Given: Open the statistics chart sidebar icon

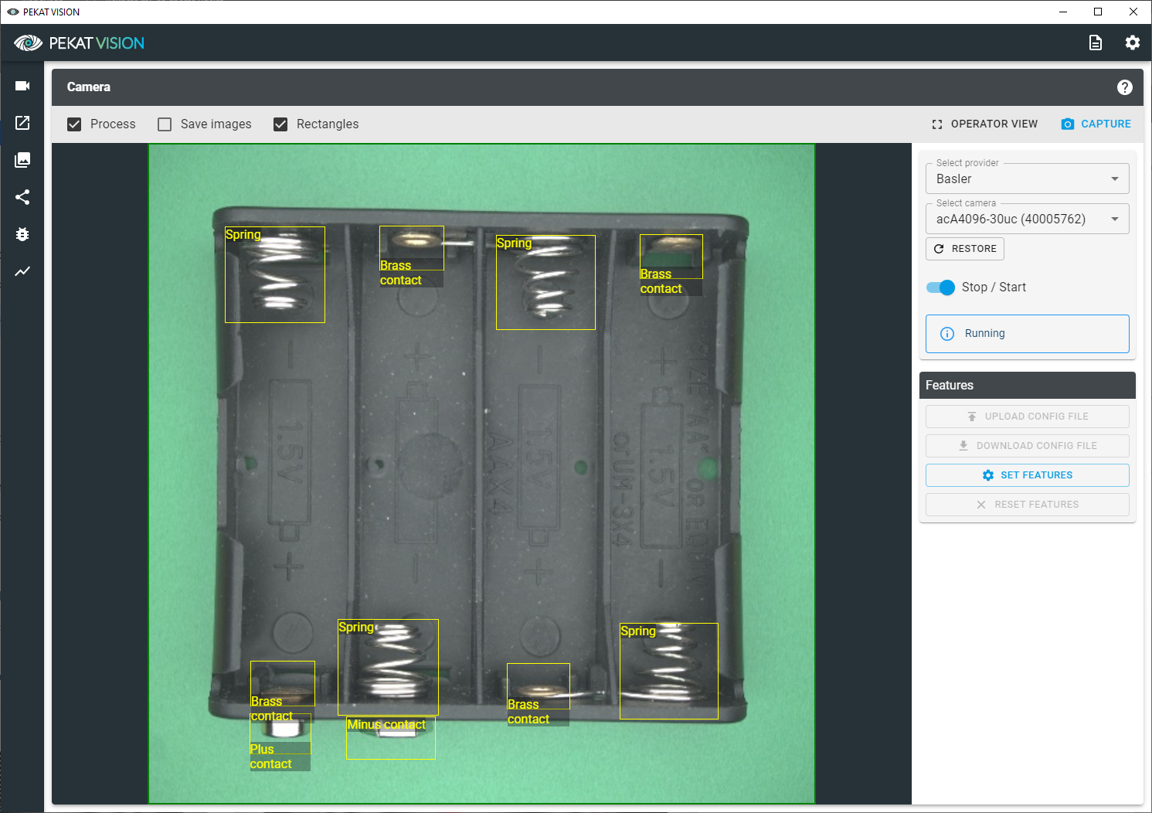Looking at the screenshot, I should (x=22, y=271).
